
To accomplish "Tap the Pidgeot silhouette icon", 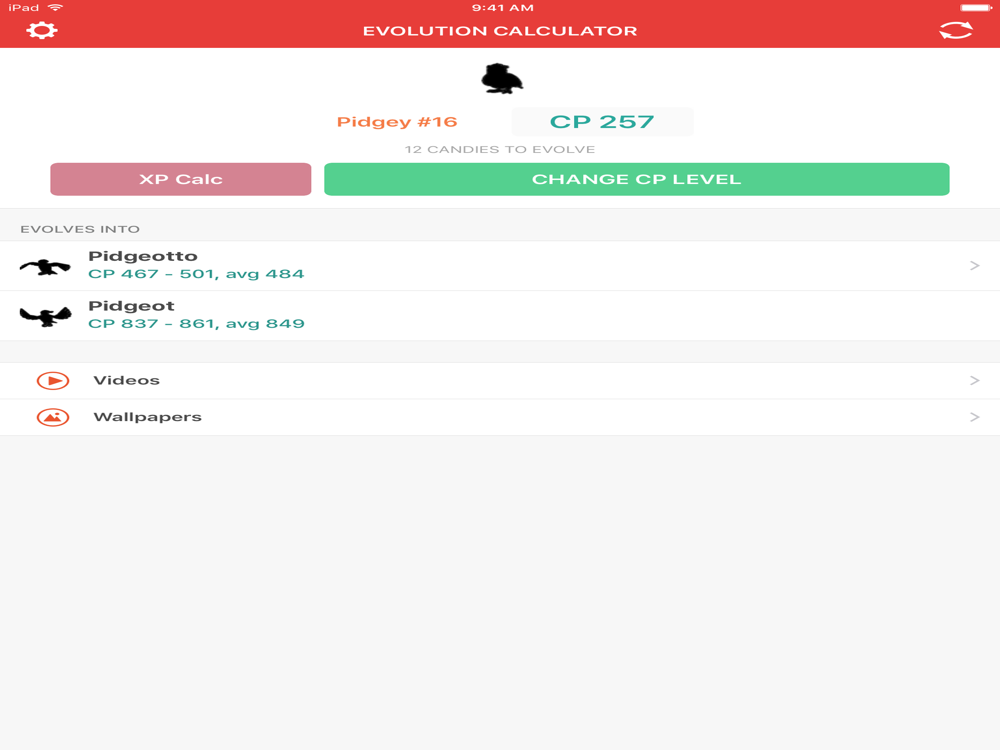I will click(x=45, y=316).
